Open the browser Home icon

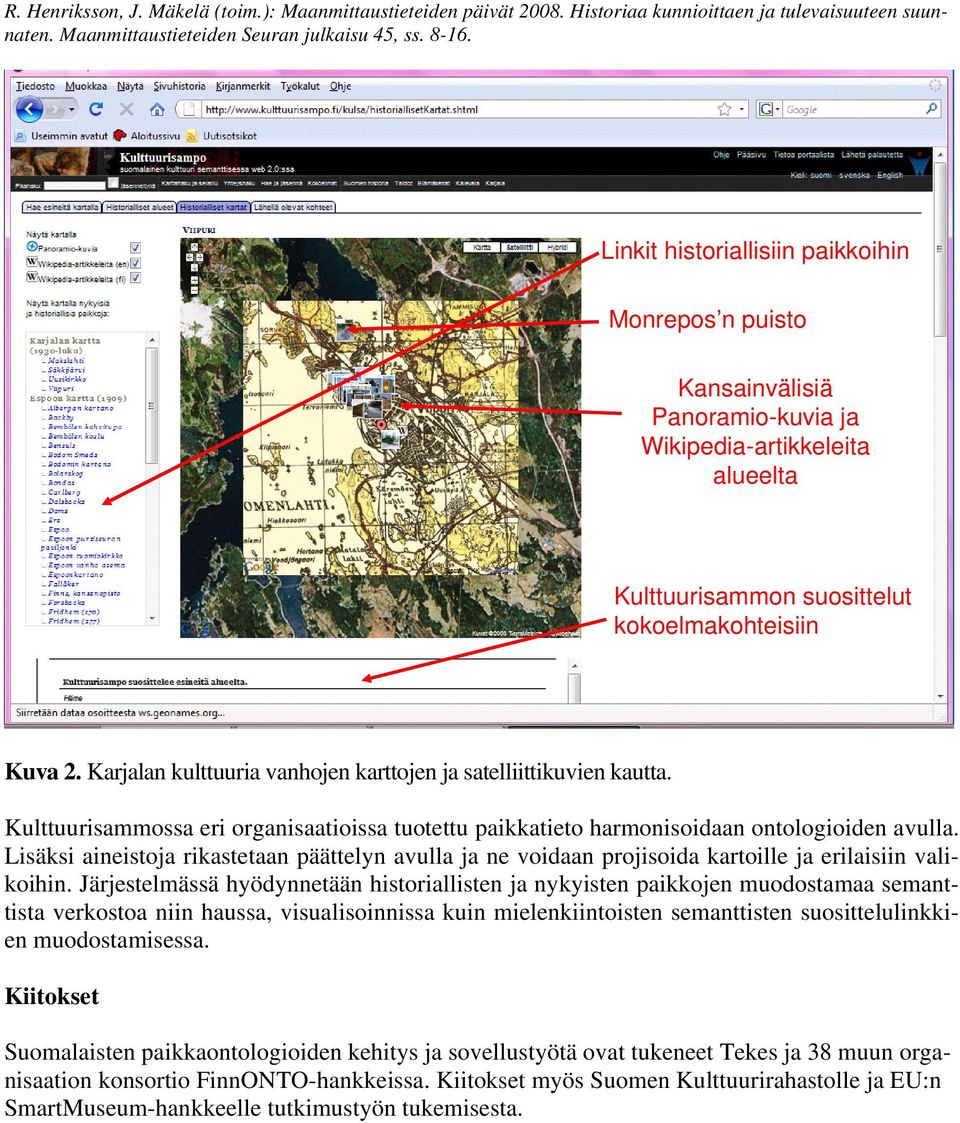157,110
